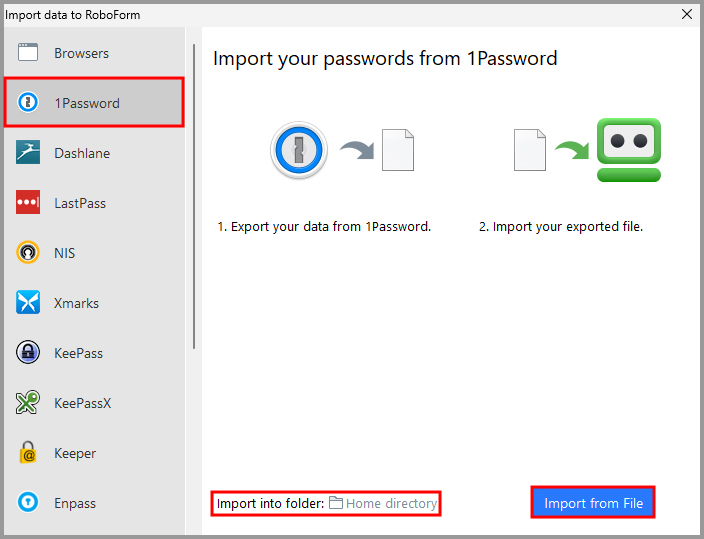Click the NIS Norton icon
The width and height of the screenshot is (704, 539).
tap(28, 253)
